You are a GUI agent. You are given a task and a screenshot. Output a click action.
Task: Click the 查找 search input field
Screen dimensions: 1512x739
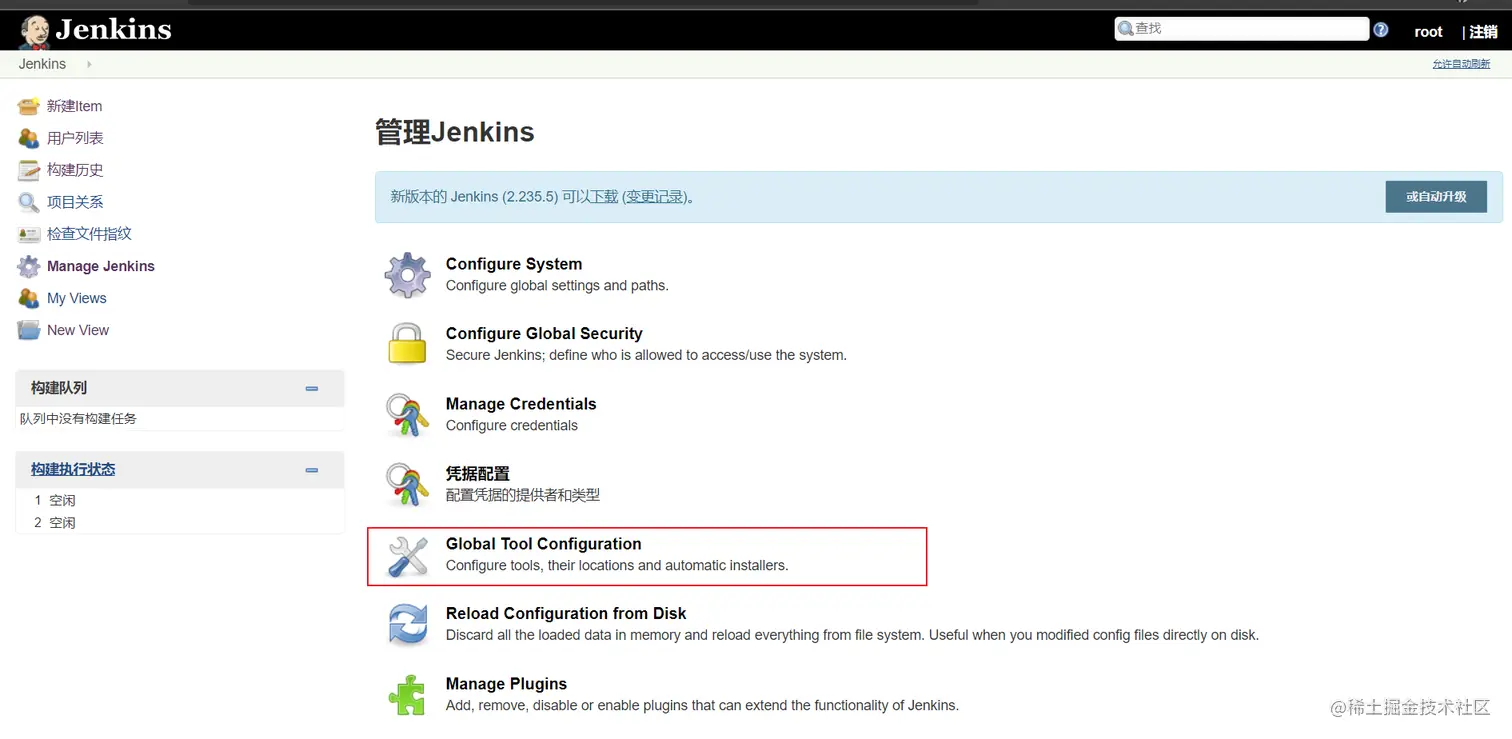[x=1242, y=29]
